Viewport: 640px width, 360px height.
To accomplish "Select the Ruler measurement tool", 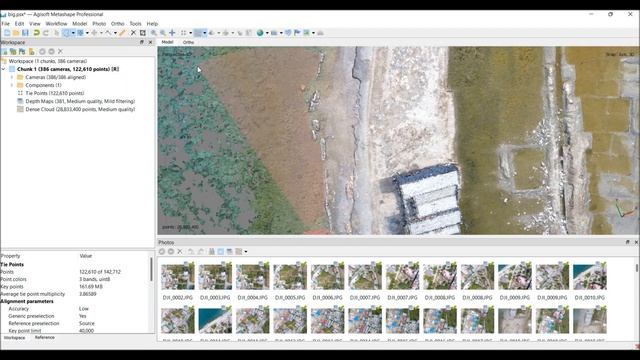I will point(122,33).
